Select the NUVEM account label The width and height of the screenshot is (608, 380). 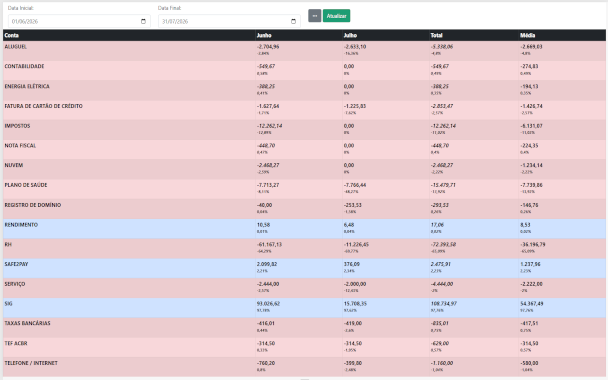tap(14, 165)
